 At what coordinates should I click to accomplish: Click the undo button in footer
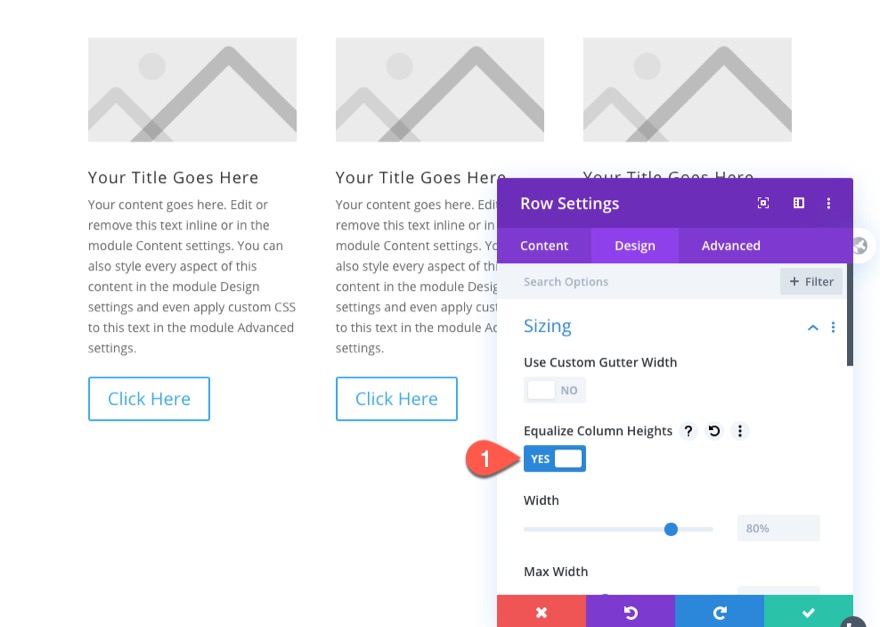click(x=630, y=612)
